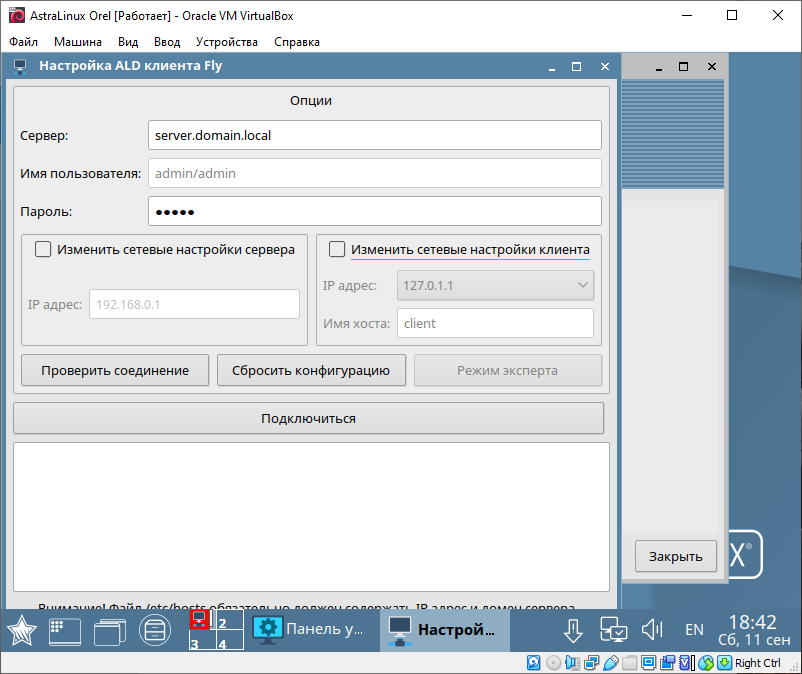Click Закрыть in the background window
The image size is (802, 674).
676,556
